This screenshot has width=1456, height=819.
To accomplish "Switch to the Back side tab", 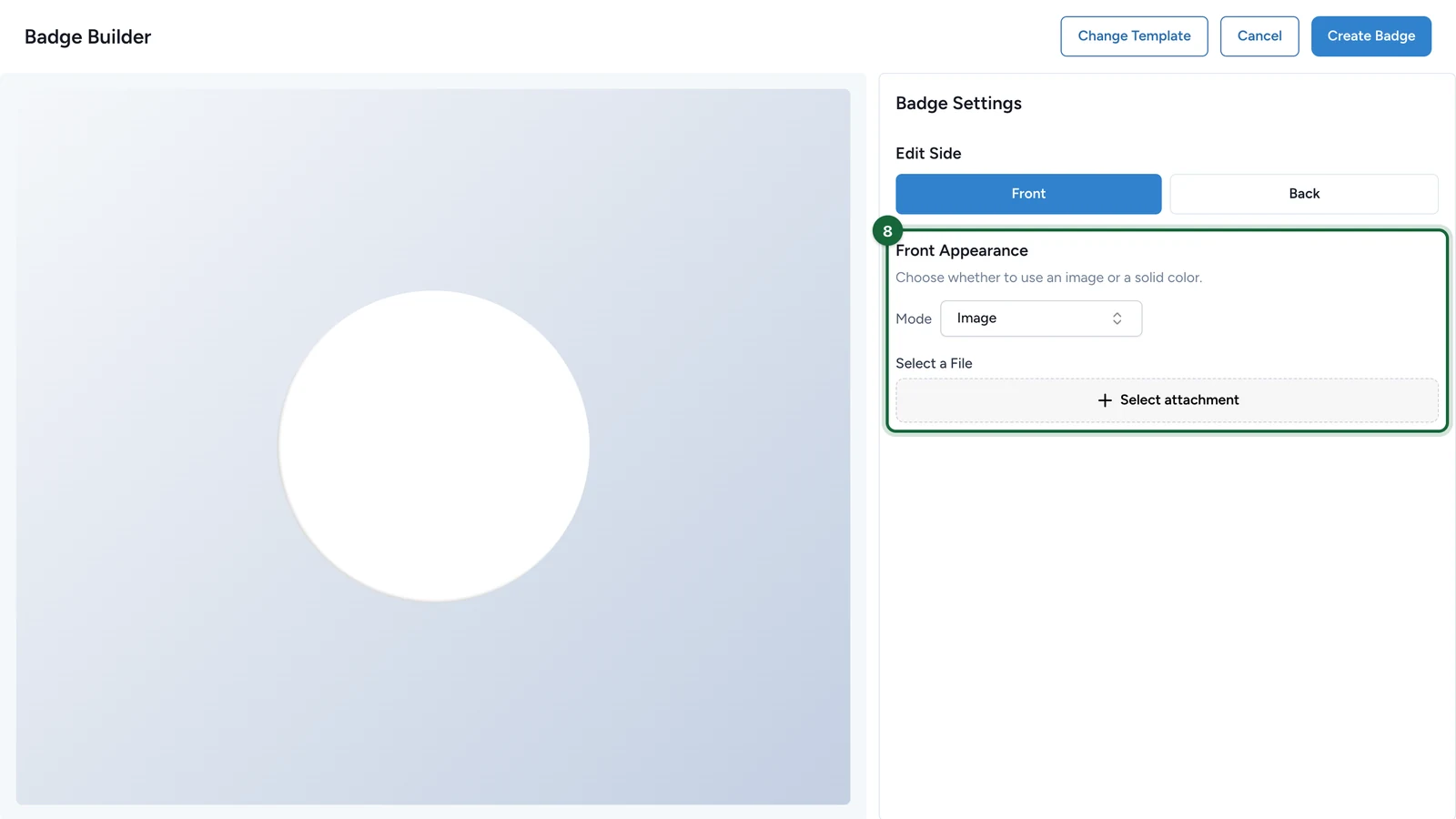I will point(1304,194).
